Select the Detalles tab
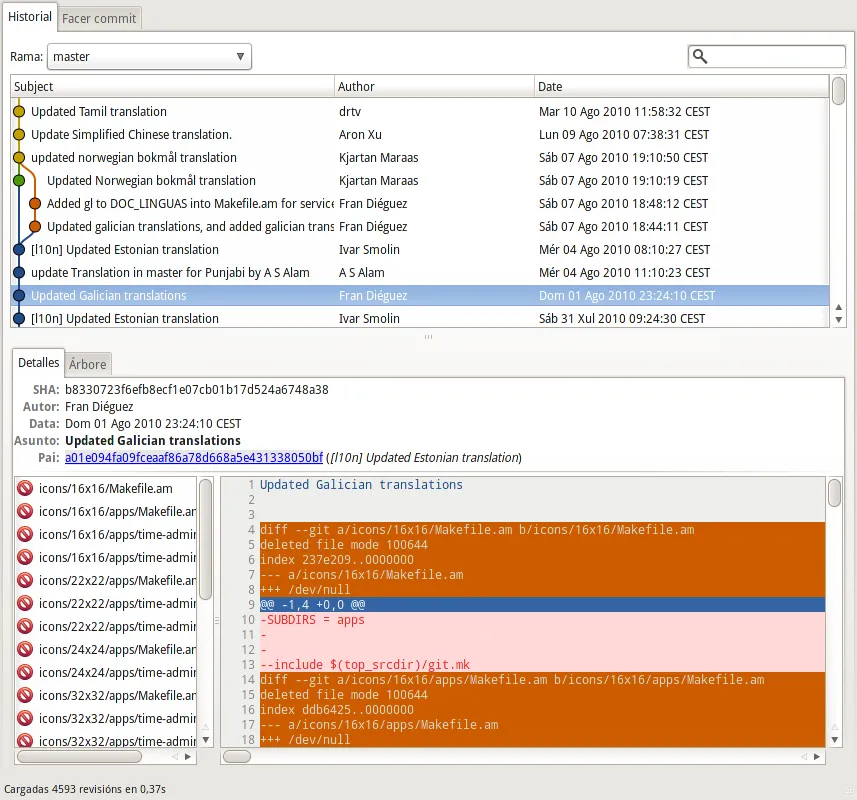The height and width of the screenshot is (800, 857). coord(38,363)
